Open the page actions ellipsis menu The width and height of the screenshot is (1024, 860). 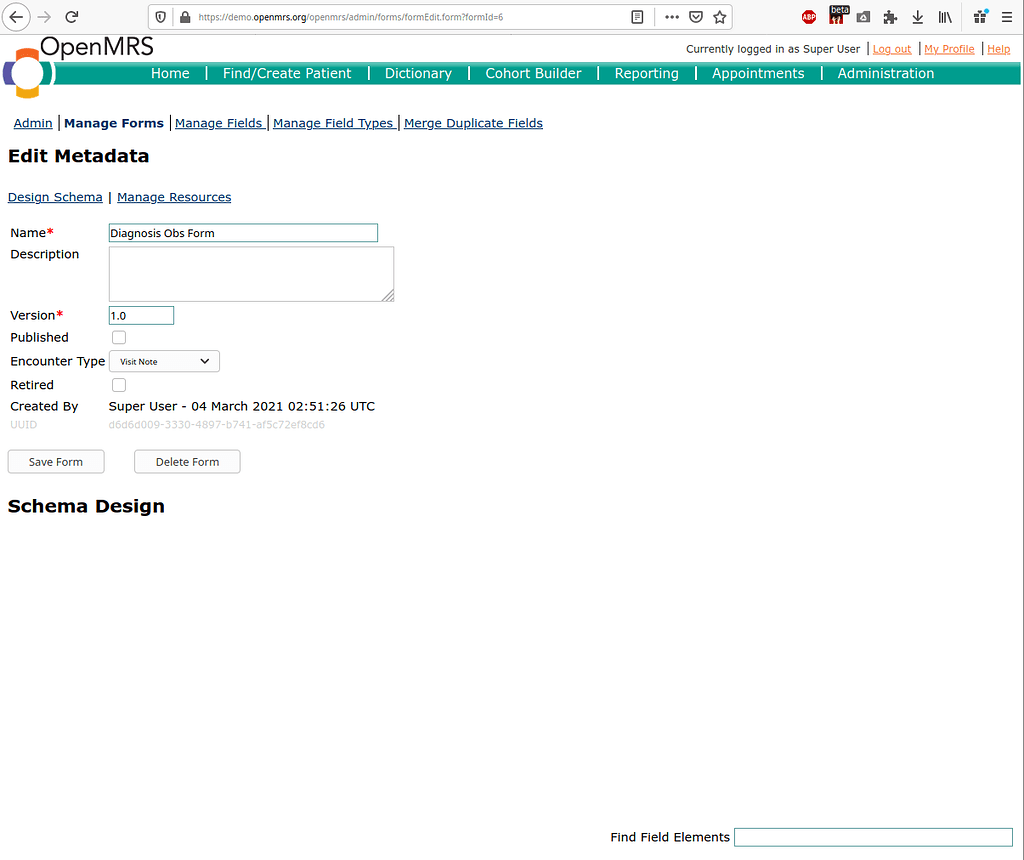click(671, 16)
